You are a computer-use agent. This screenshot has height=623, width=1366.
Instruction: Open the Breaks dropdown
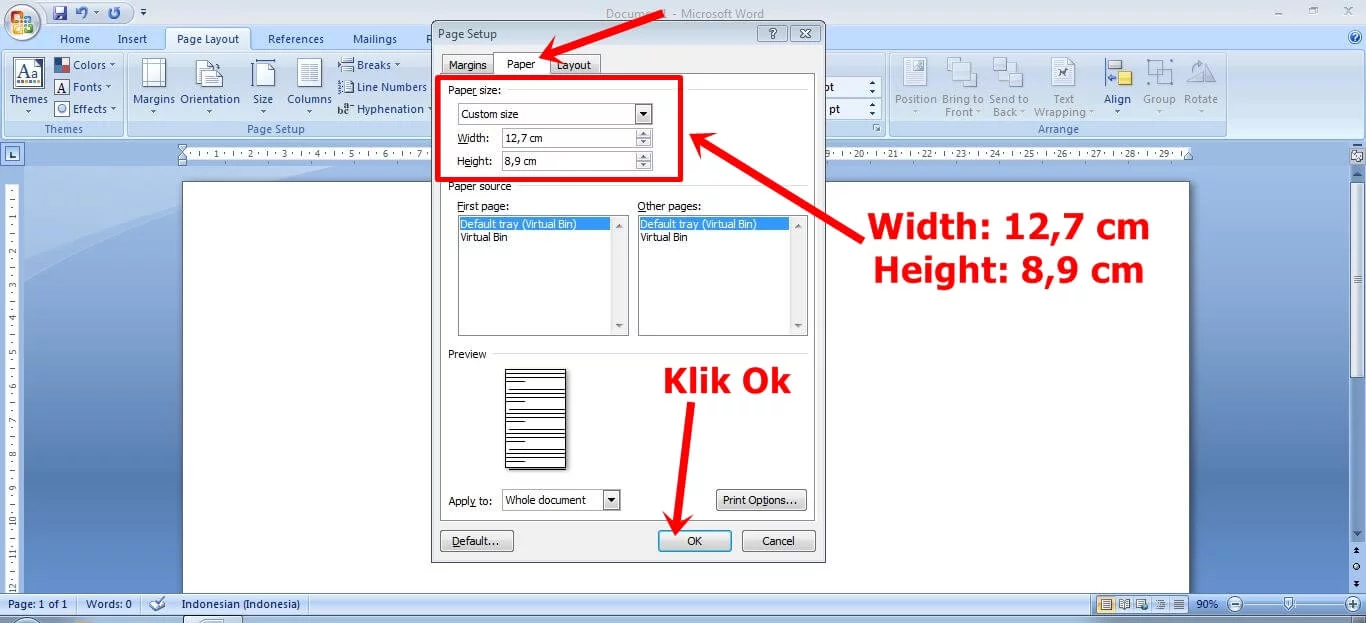(x=369, y=65)
